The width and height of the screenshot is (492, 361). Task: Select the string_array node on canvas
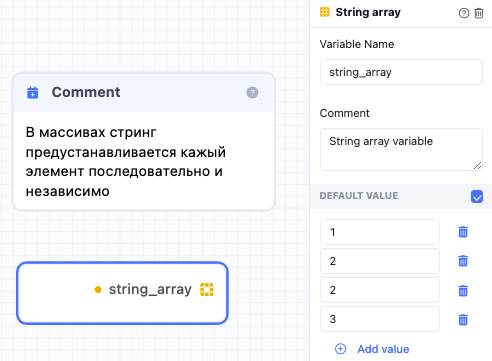[x=122, y=293]
